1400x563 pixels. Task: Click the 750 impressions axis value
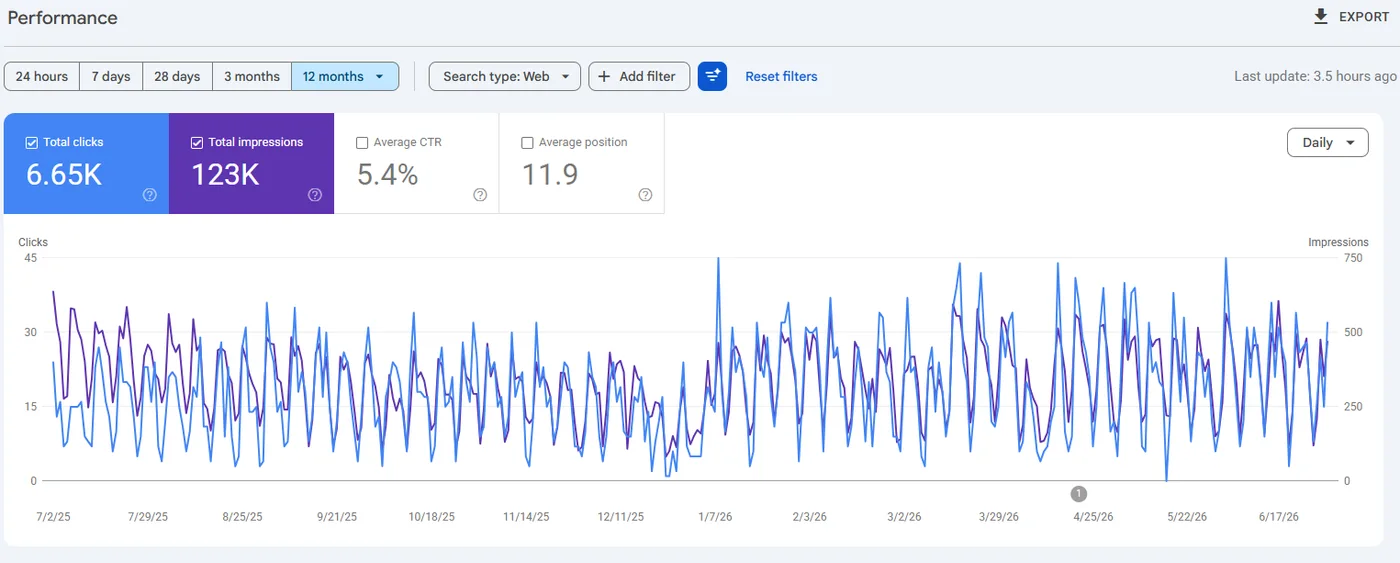1353,258
